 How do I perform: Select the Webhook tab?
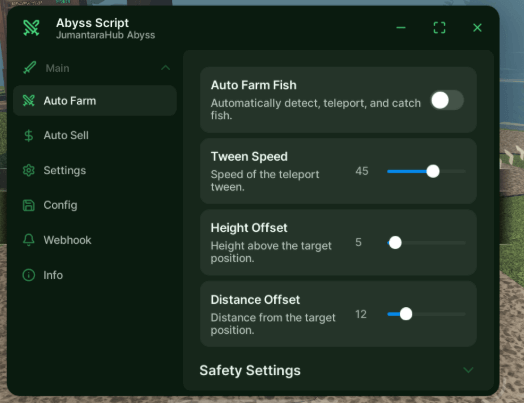tap(95, 240)
